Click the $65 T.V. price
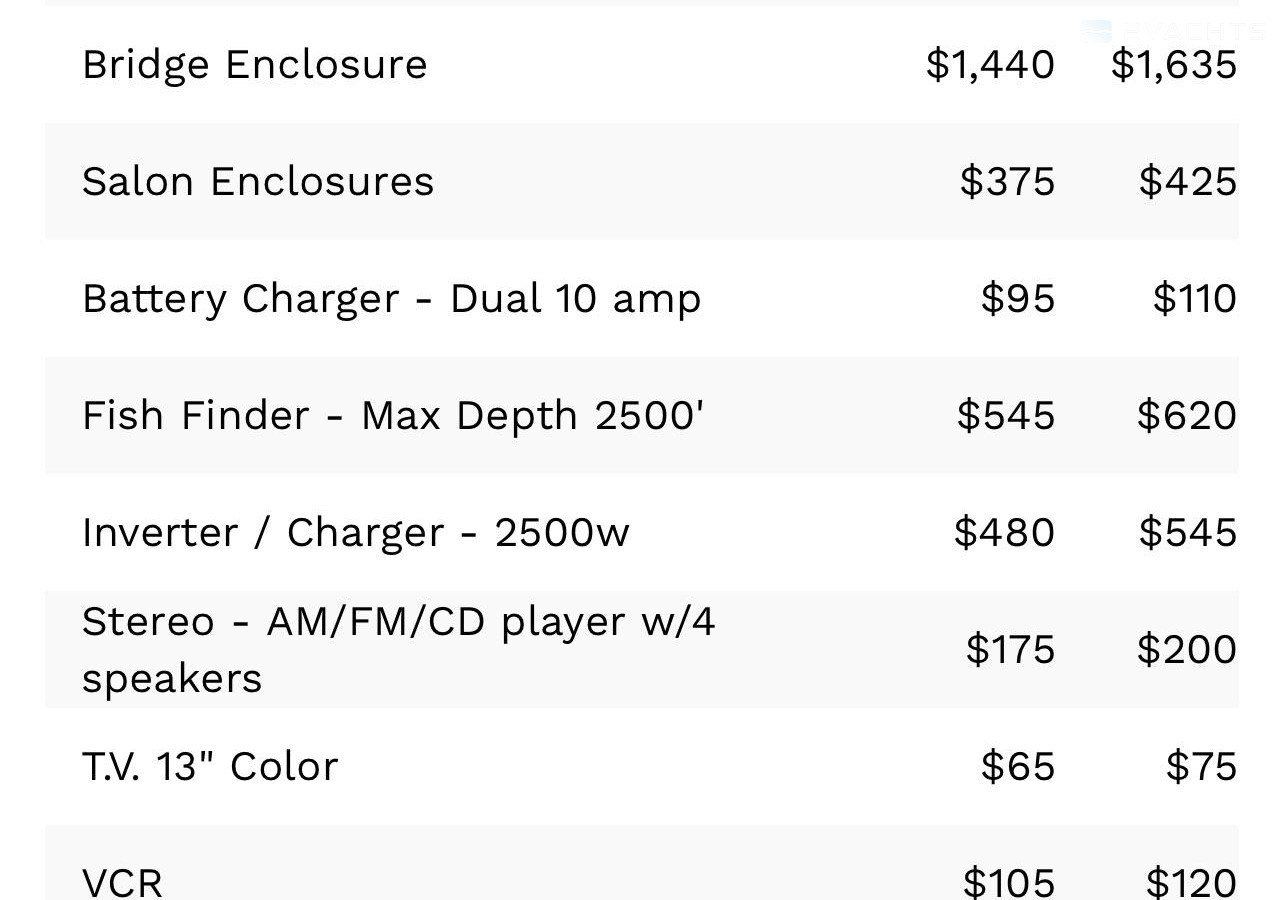1284x900 pixels. pos(1018,767)
